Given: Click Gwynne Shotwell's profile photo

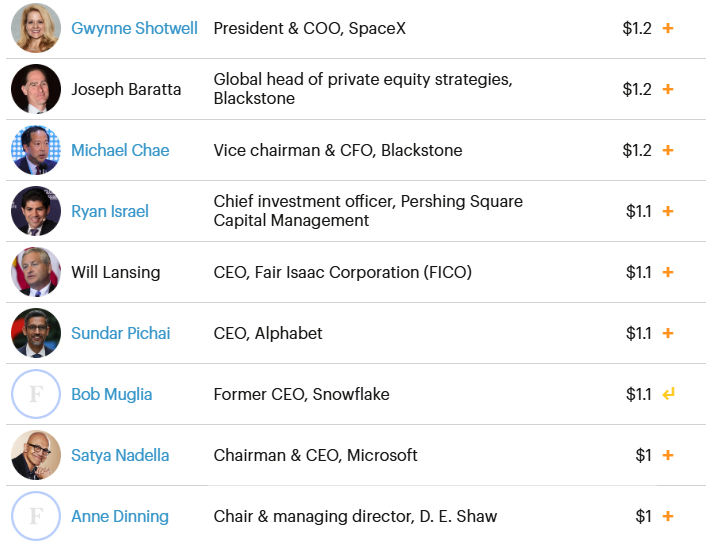Looking at the screenshot, I should [36, 28].
